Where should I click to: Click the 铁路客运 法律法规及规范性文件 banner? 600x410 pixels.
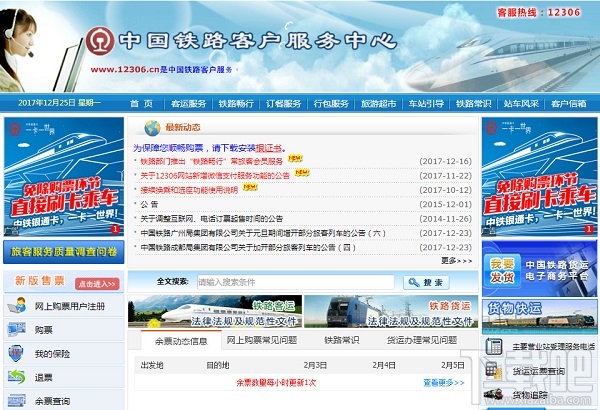(x=215, y=311)
